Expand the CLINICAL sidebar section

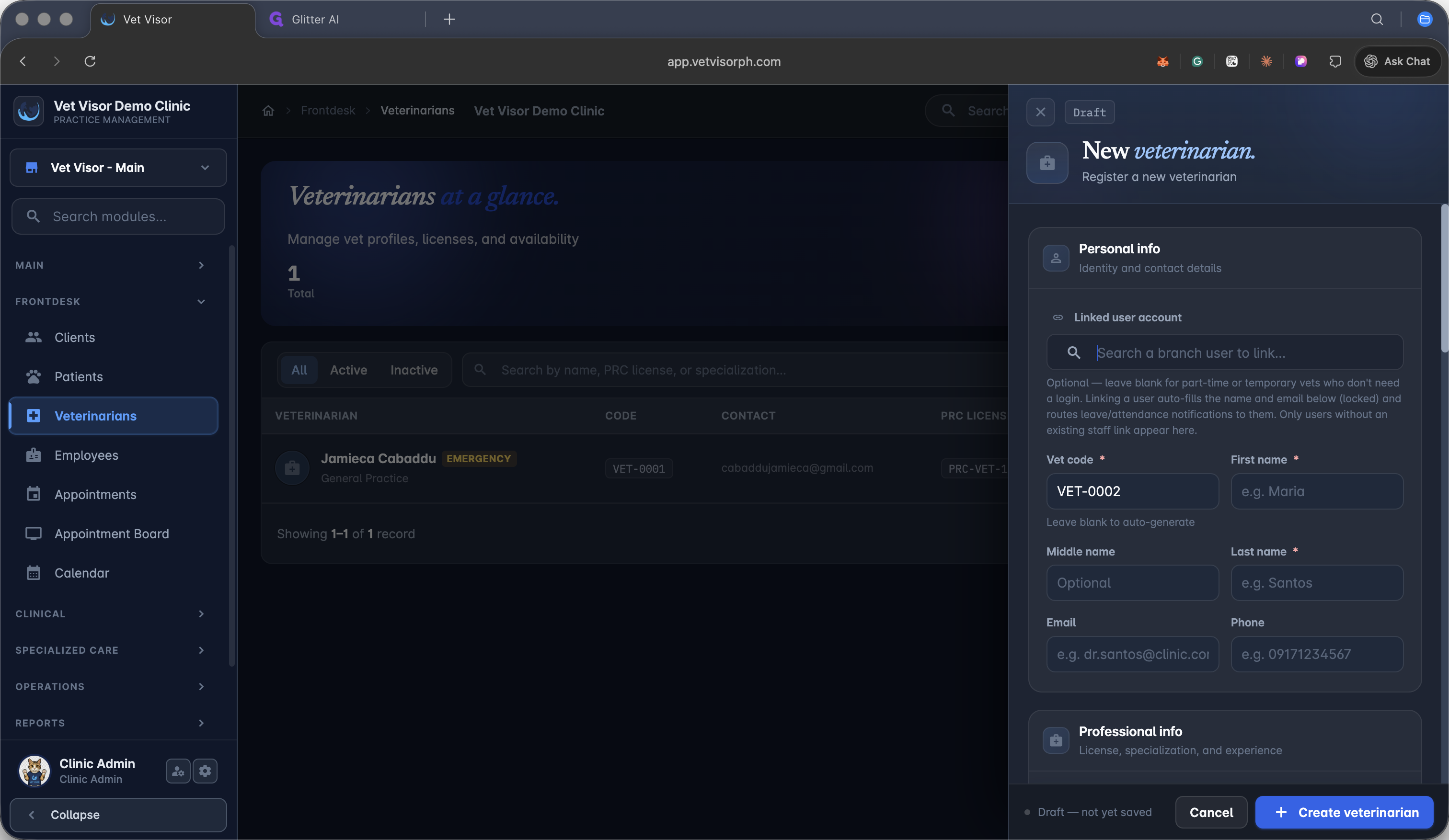point(110,613)
